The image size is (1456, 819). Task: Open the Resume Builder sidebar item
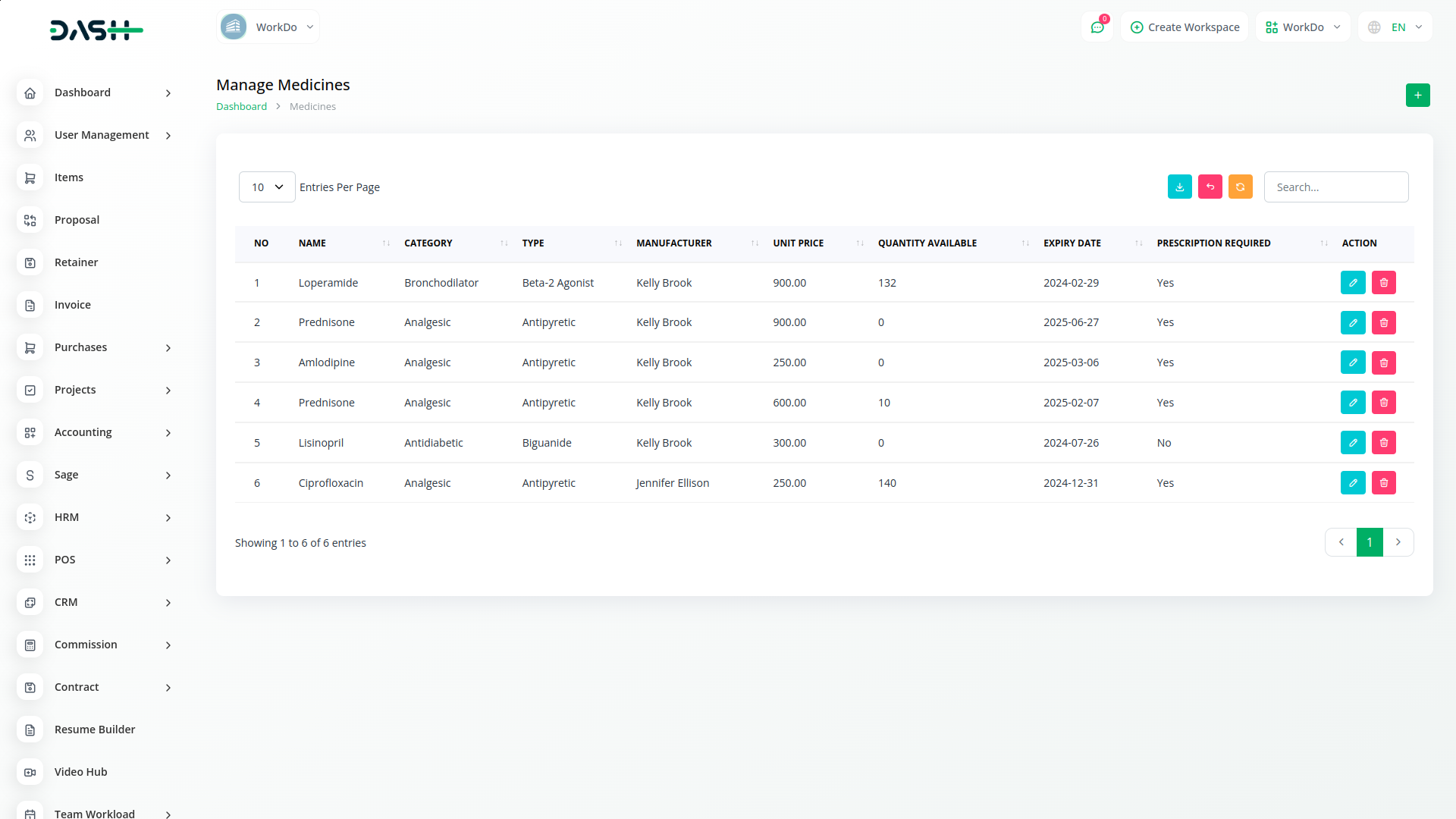pyautogui.click(x=95, y=730)
